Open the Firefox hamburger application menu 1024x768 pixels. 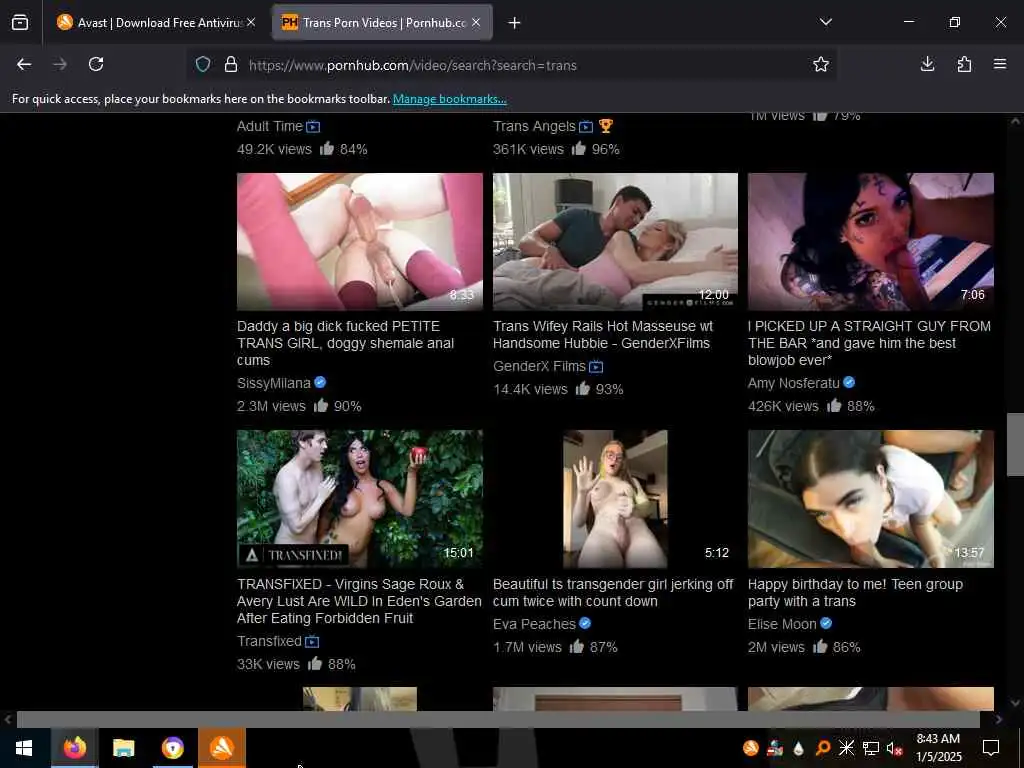click(1000, 64)
